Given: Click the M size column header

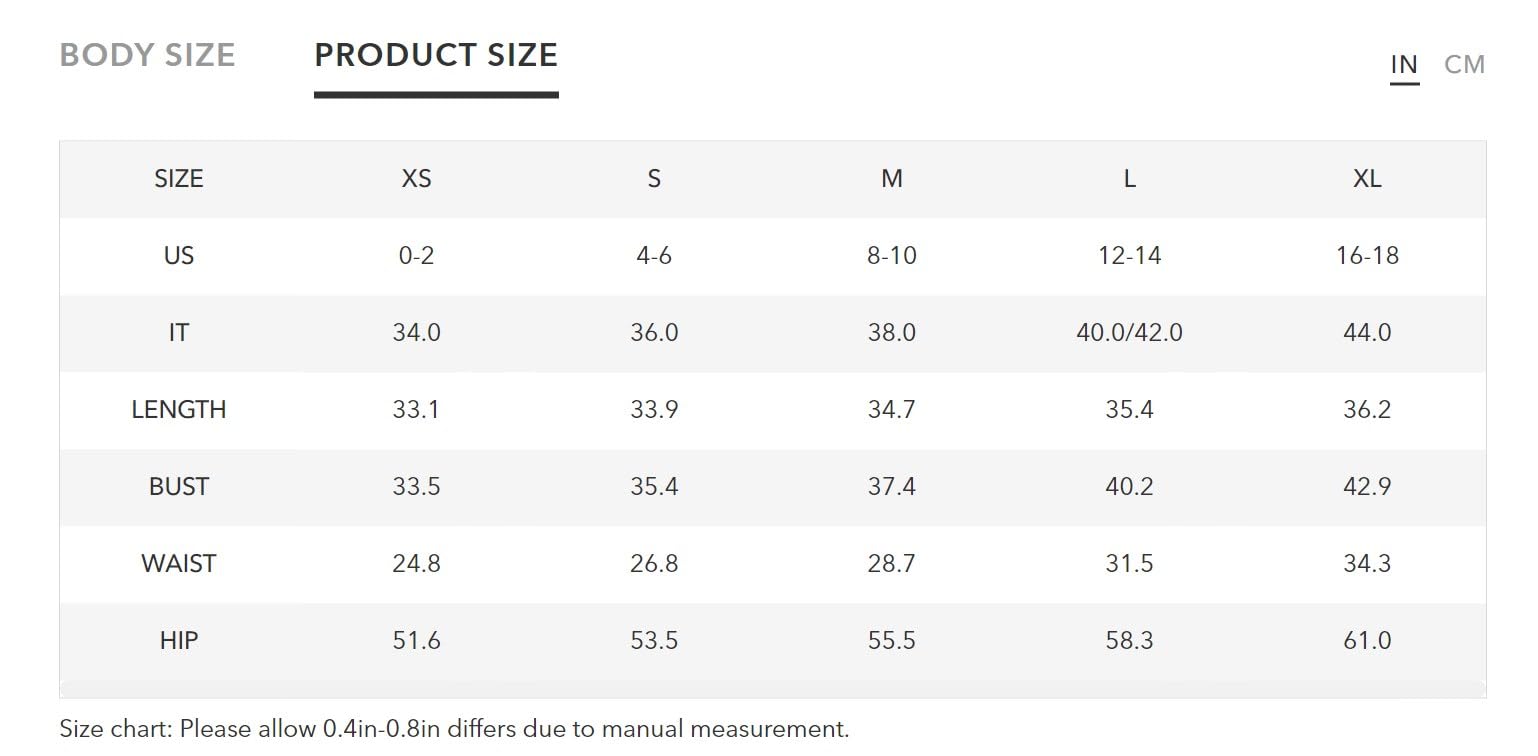Looking at the screenshot, I should (892, 178).
